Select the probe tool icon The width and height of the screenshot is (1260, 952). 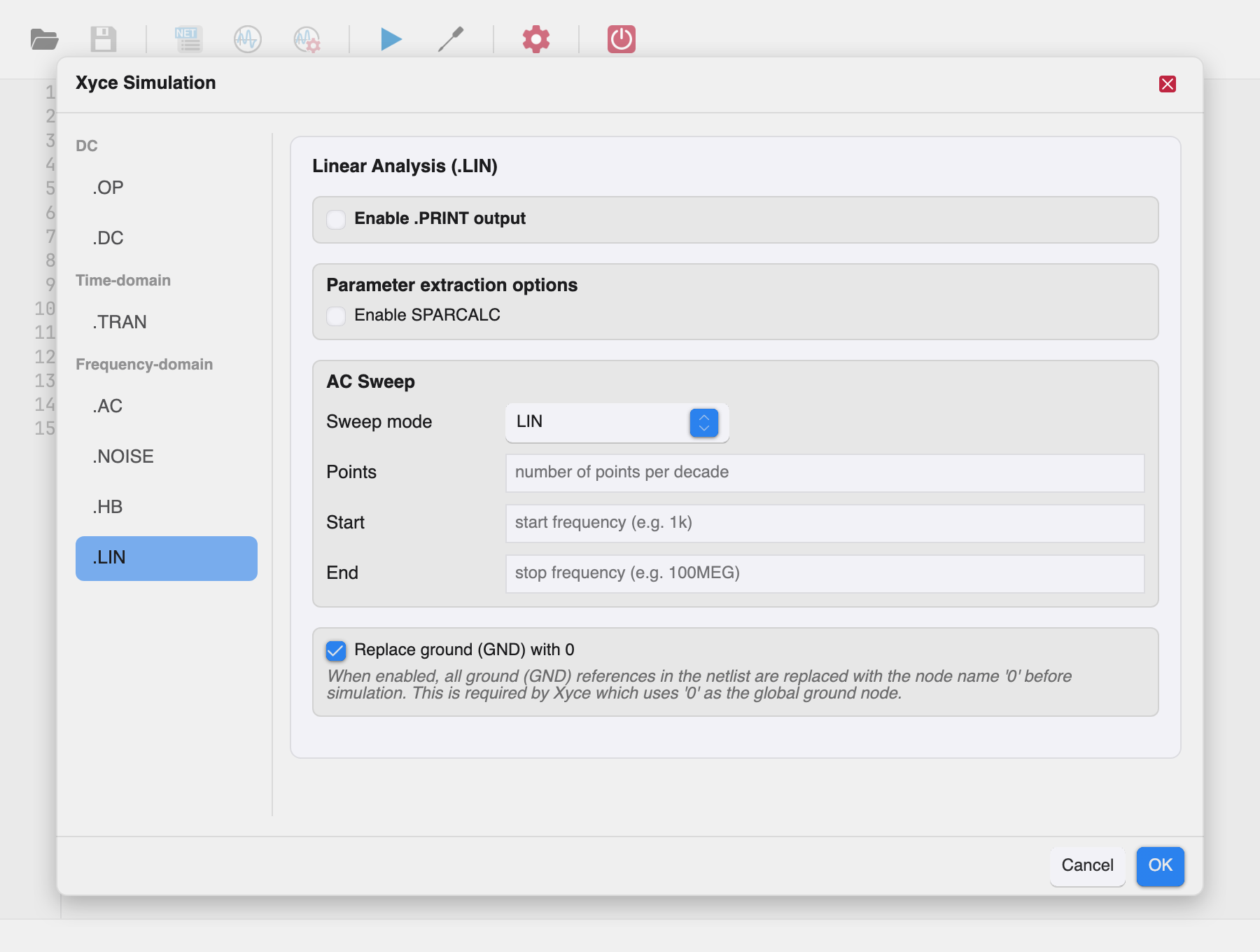(451, 39)
